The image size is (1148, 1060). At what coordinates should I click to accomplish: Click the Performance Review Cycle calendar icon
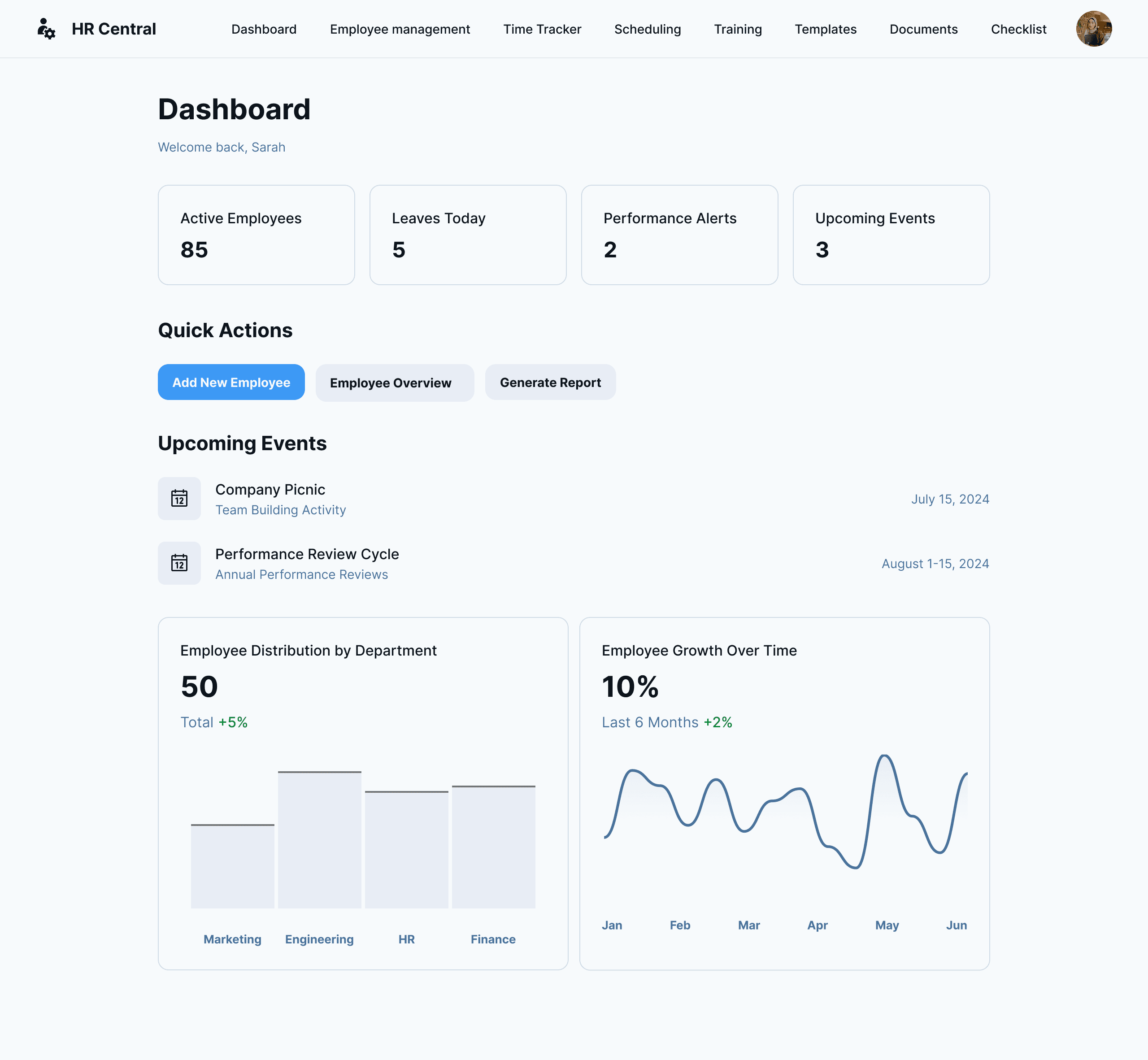[x=179, y=563]
